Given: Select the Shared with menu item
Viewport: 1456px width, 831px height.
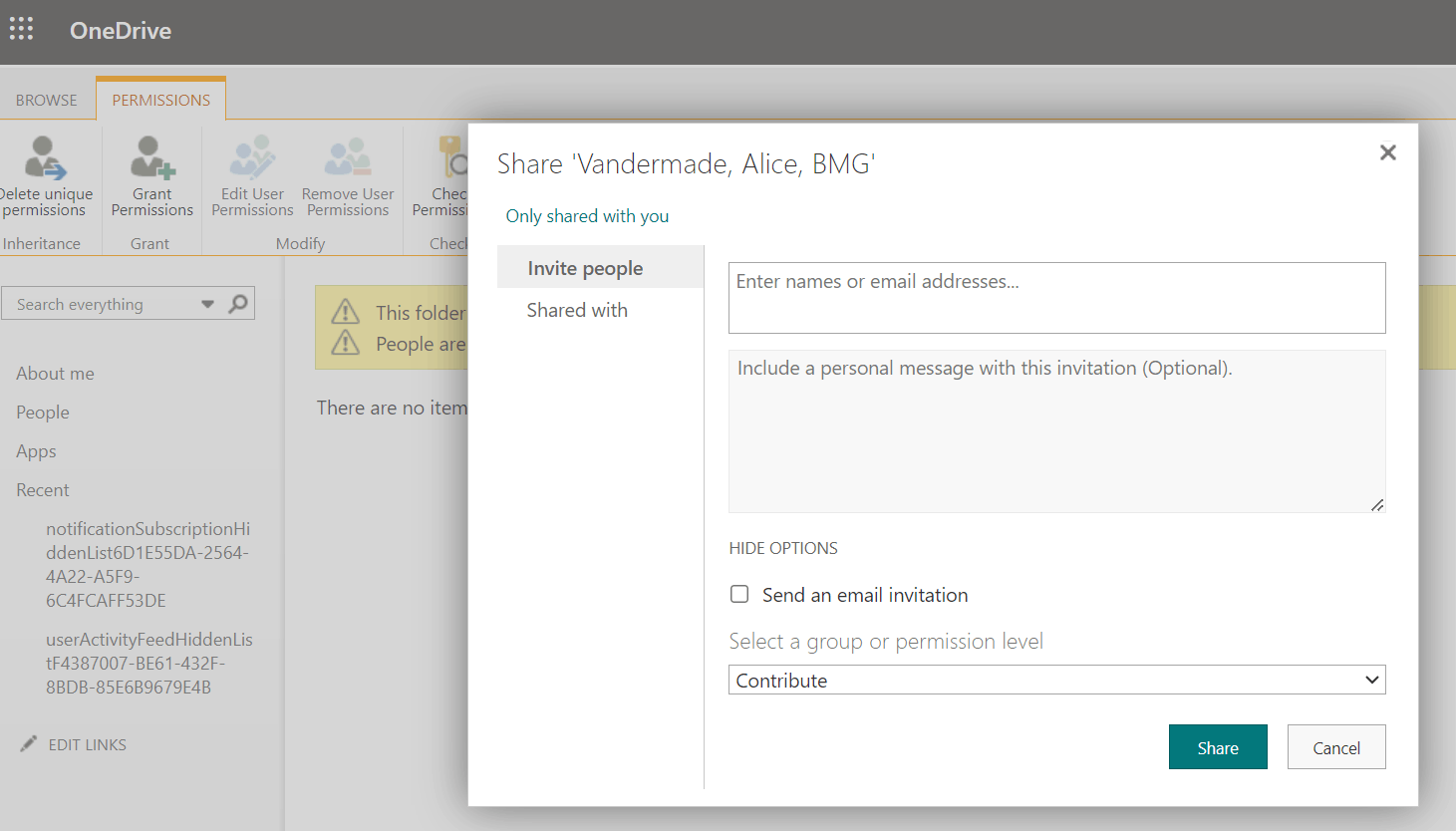Looking at the screenshot, I should click(577, 310).
